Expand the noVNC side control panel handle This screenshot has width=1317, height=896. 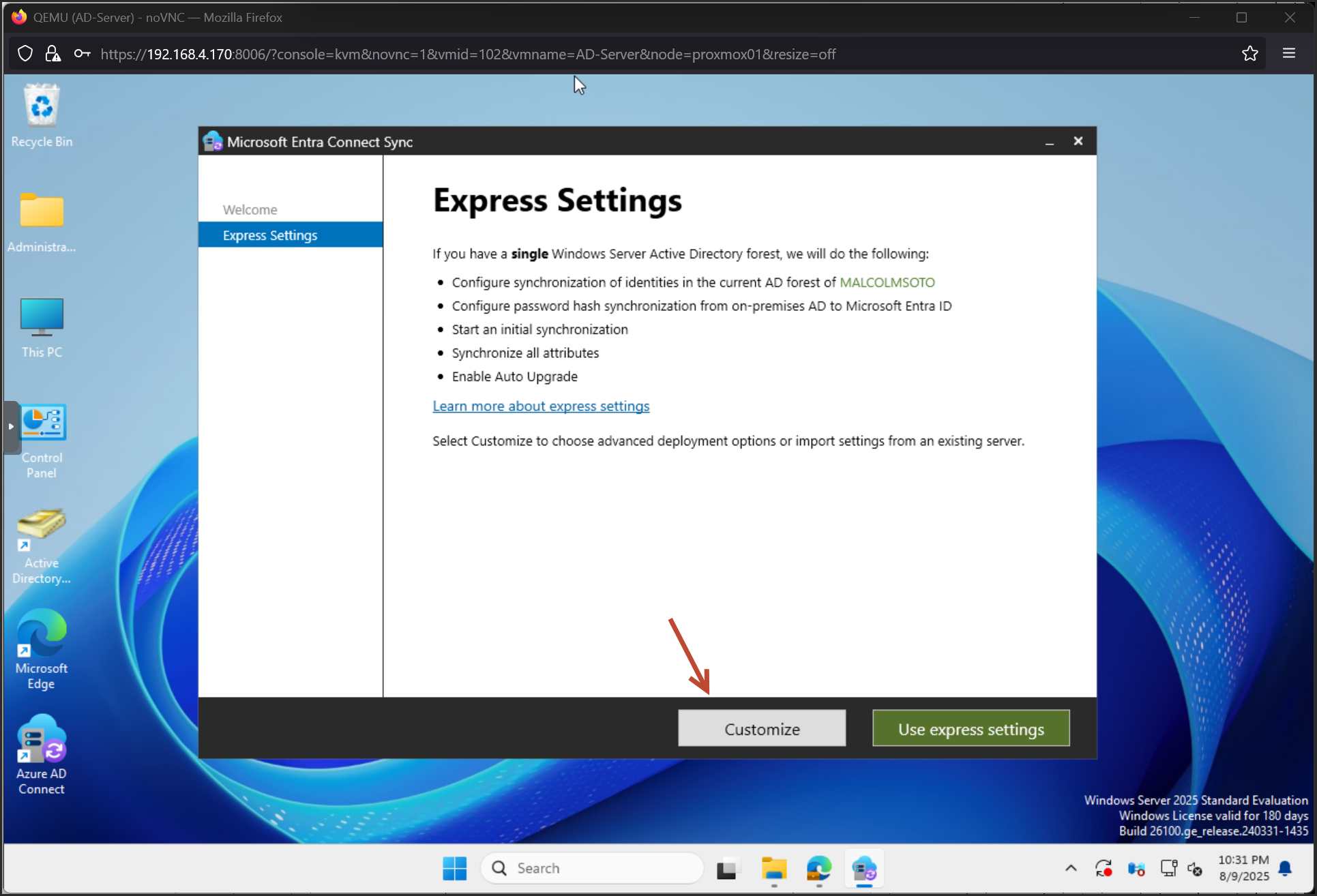pyautogui.click(x=11, y=427)
